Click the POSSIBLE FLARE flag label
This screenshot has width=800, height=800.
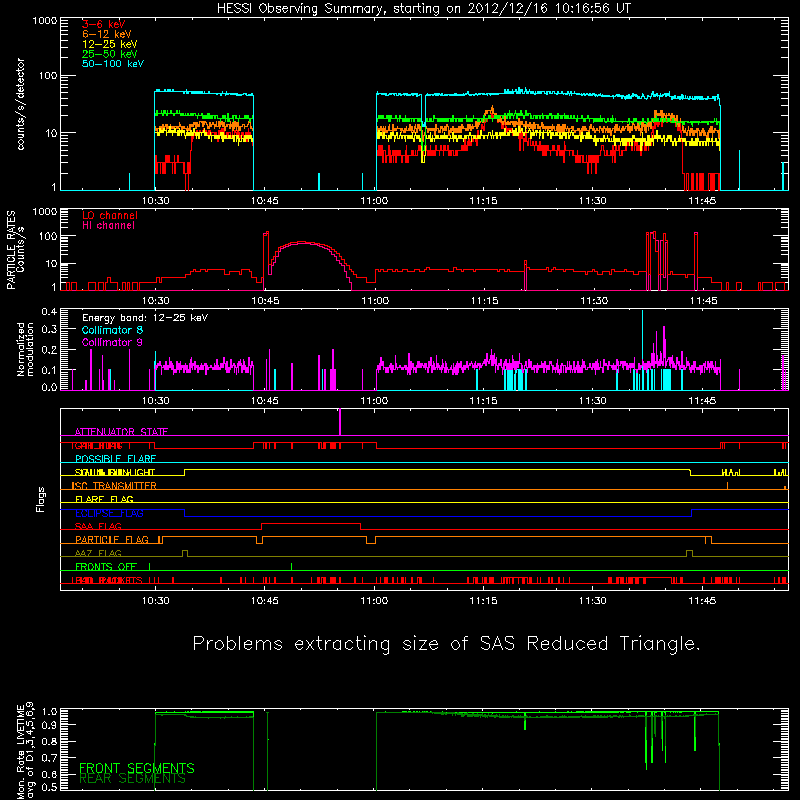(x=115, y=459)
